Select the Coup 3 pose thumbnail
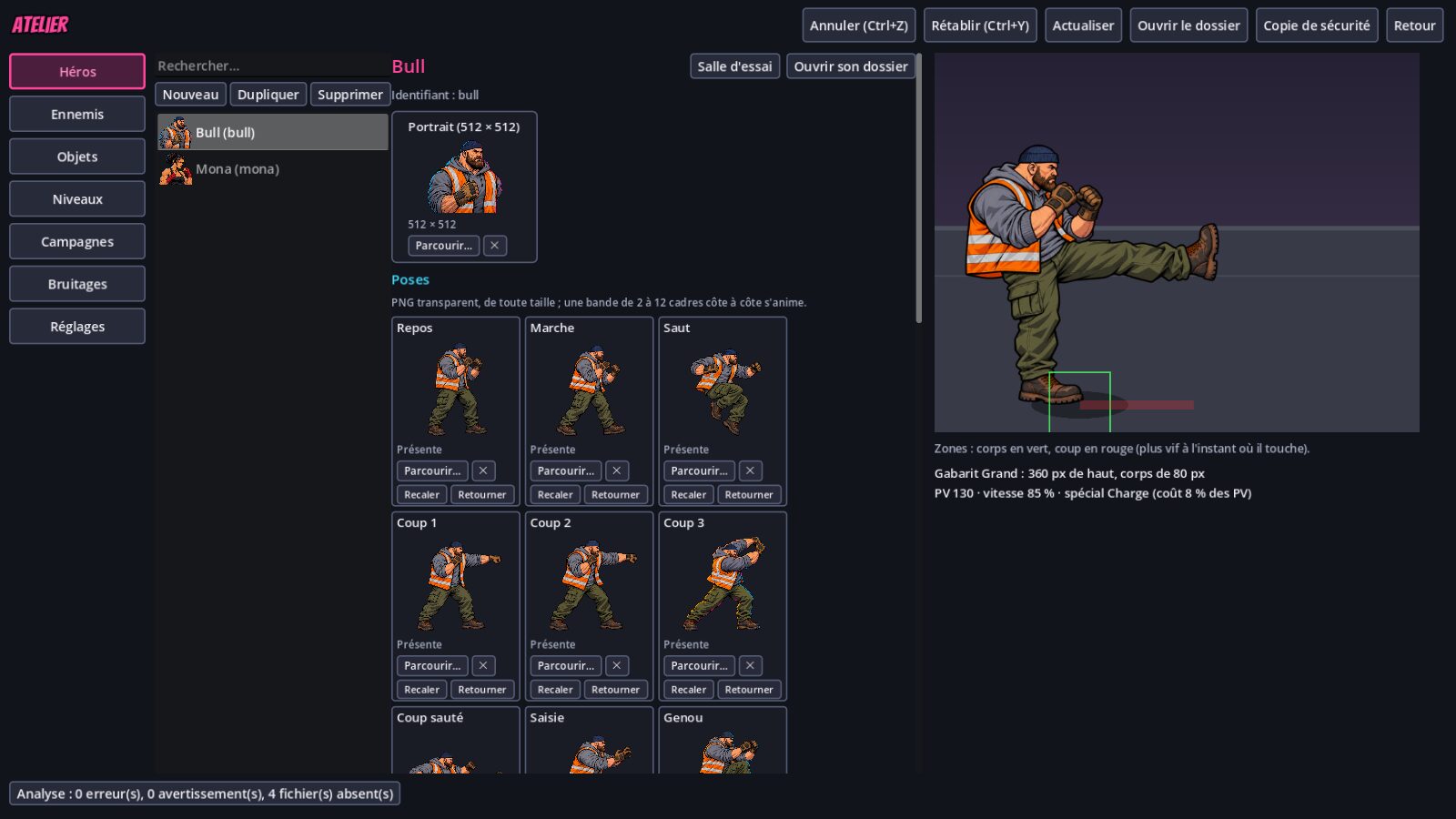Image resolution: width=1456 pixels, height=819 pixels. (x=723, y=584)
